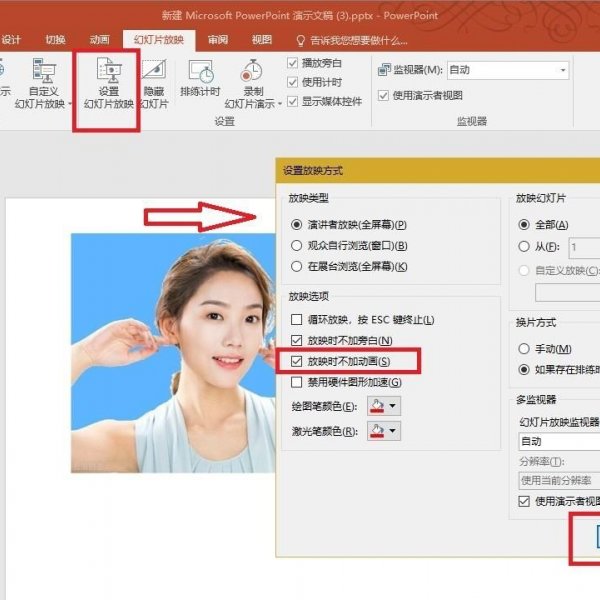600x600 pixels.
Task: Click the 自定义幻灯片放映 icon
Action: [45, 72]
